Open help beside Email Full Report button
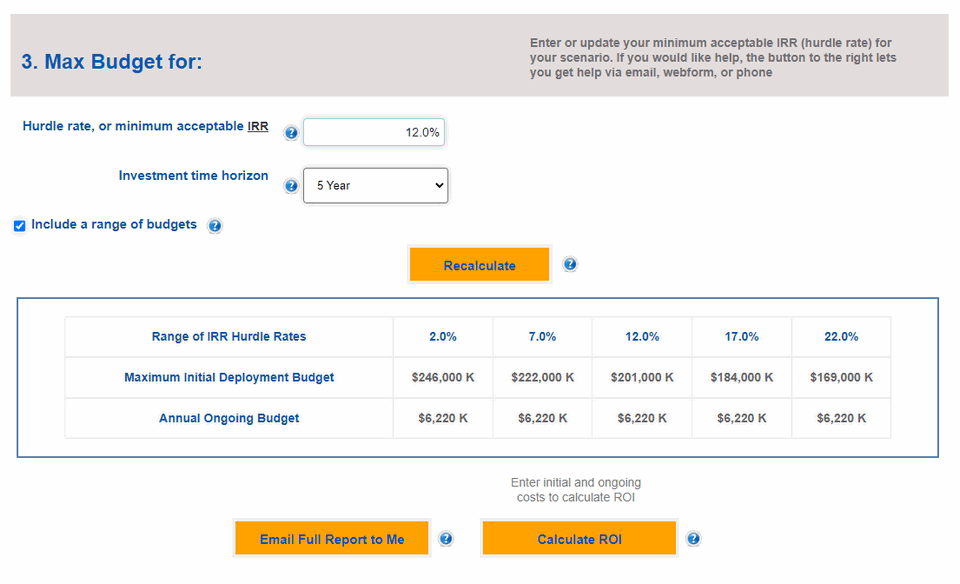960x584 pixels. click(445, 538)
